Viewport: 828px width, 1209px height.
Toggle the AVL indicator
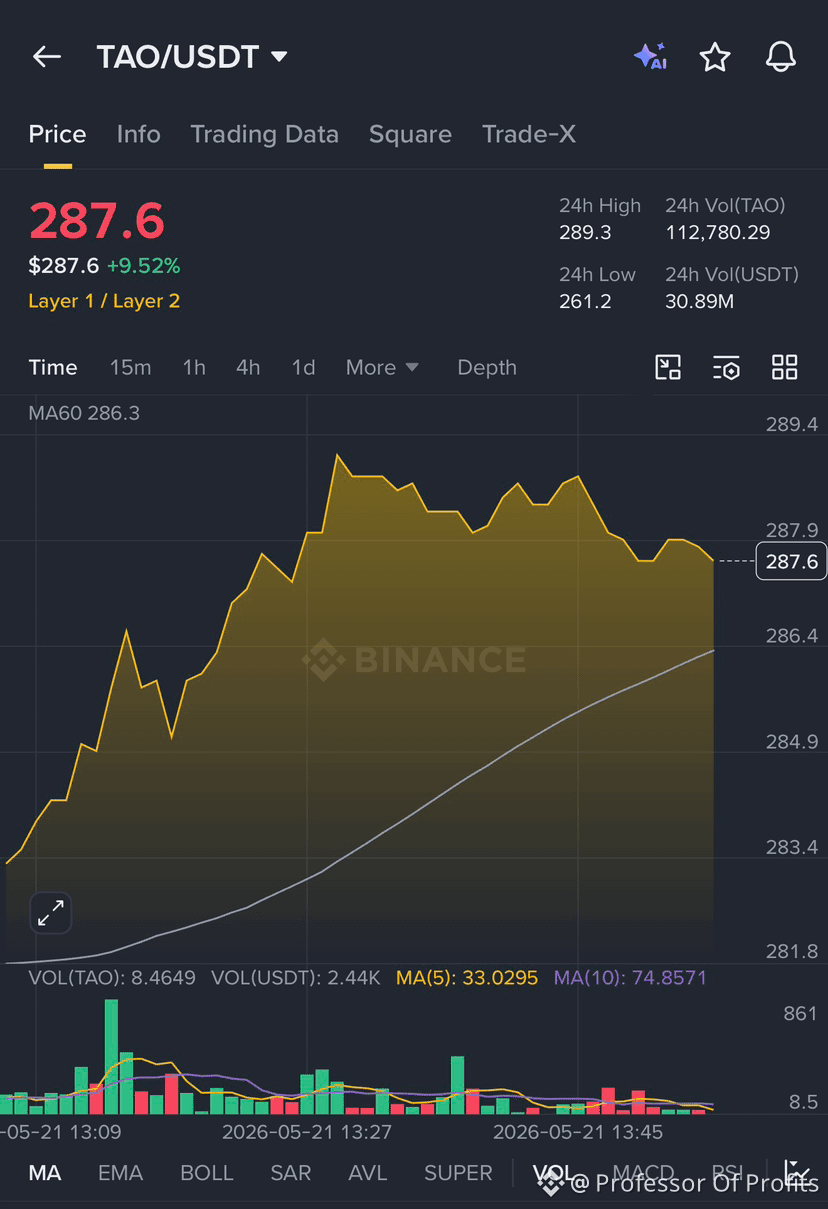[367, 1172]
